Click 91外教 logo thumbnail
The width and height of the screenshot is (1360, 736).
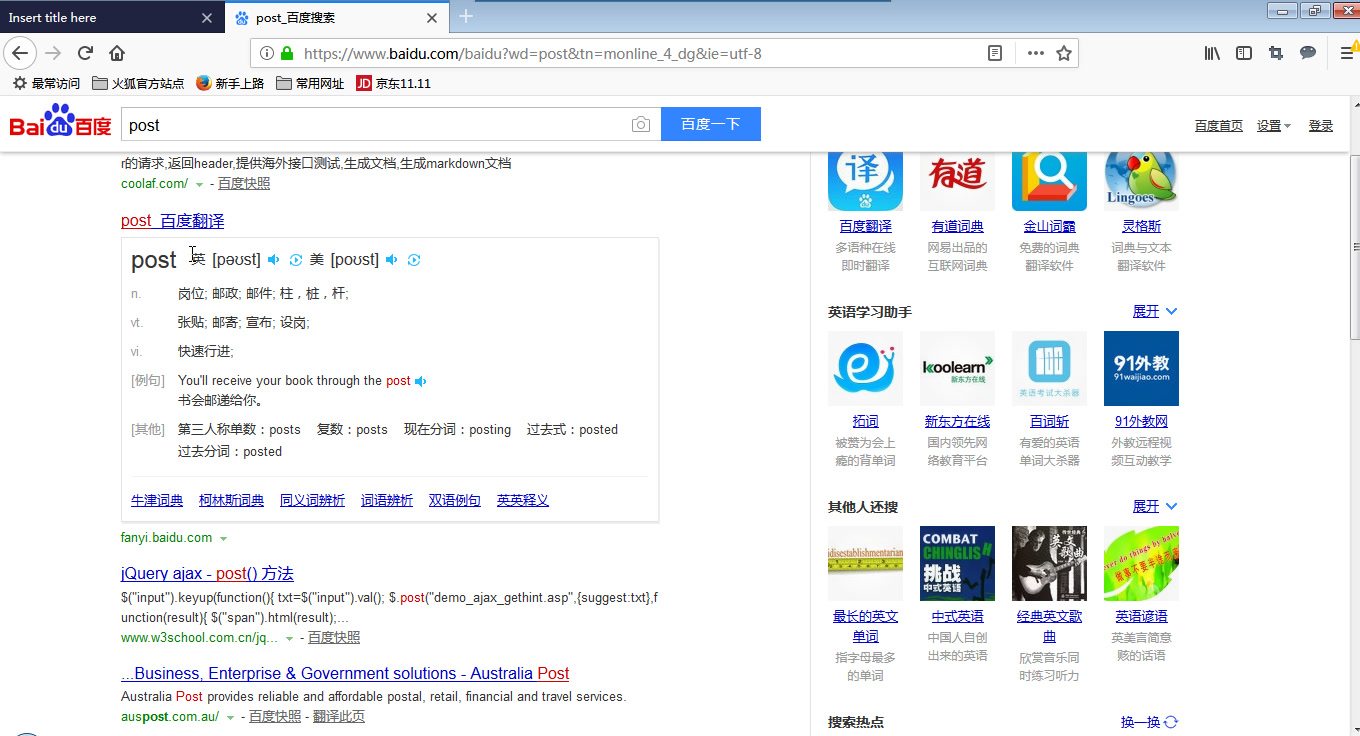coord(1141,368)
